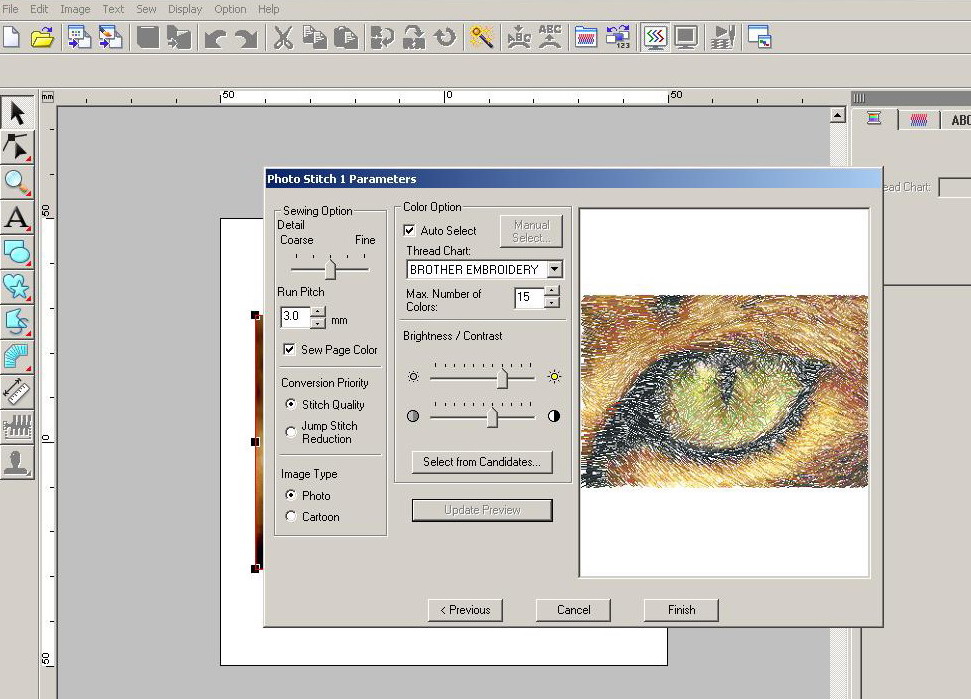Open the Sew menu
Image resolution: width=971 pixels, height=699 pixels.
point(146,9)
